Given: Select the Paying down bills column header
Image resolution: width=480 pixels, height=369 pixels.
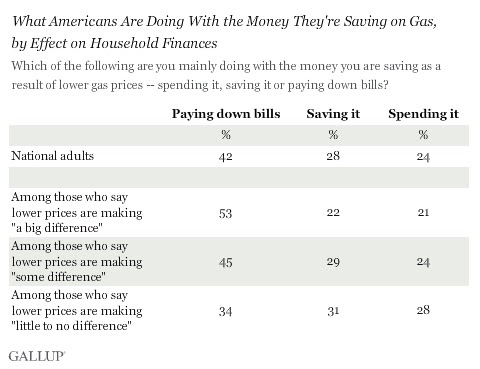Looking at the screenshot, I should (x=226, y=114).
